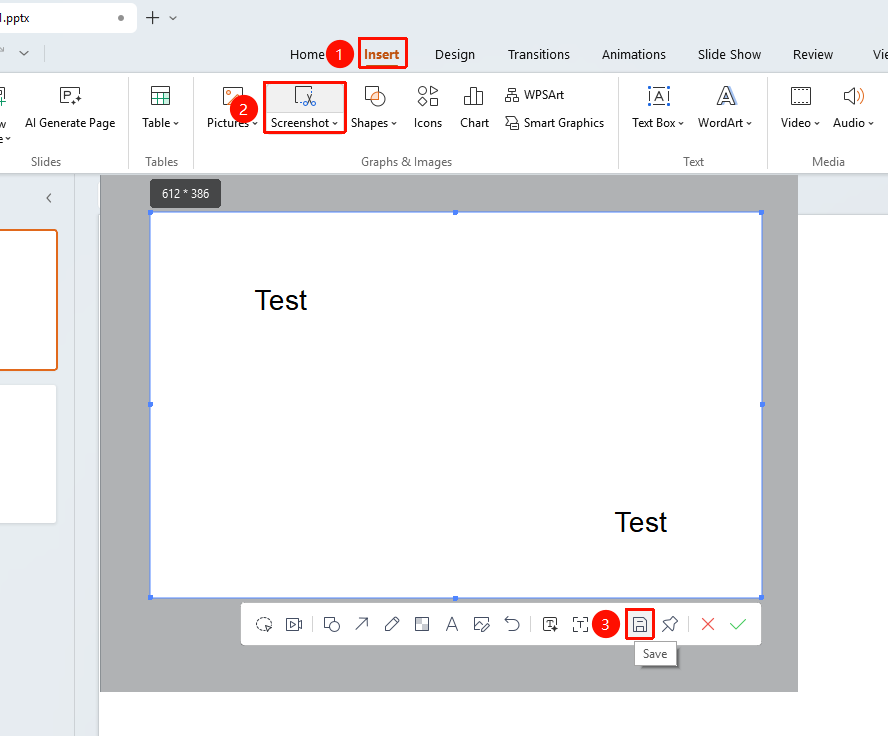Viewport: 888px width, 736px height.
Task: Undo the last screenshot annotation
Action: pyautogui.click(x=512, y=624)
